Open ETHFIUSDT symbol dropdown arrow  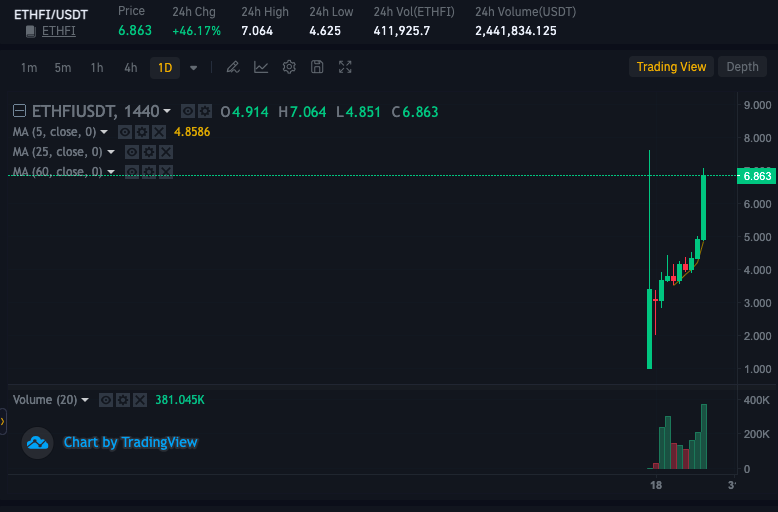[x=167, y=111]
